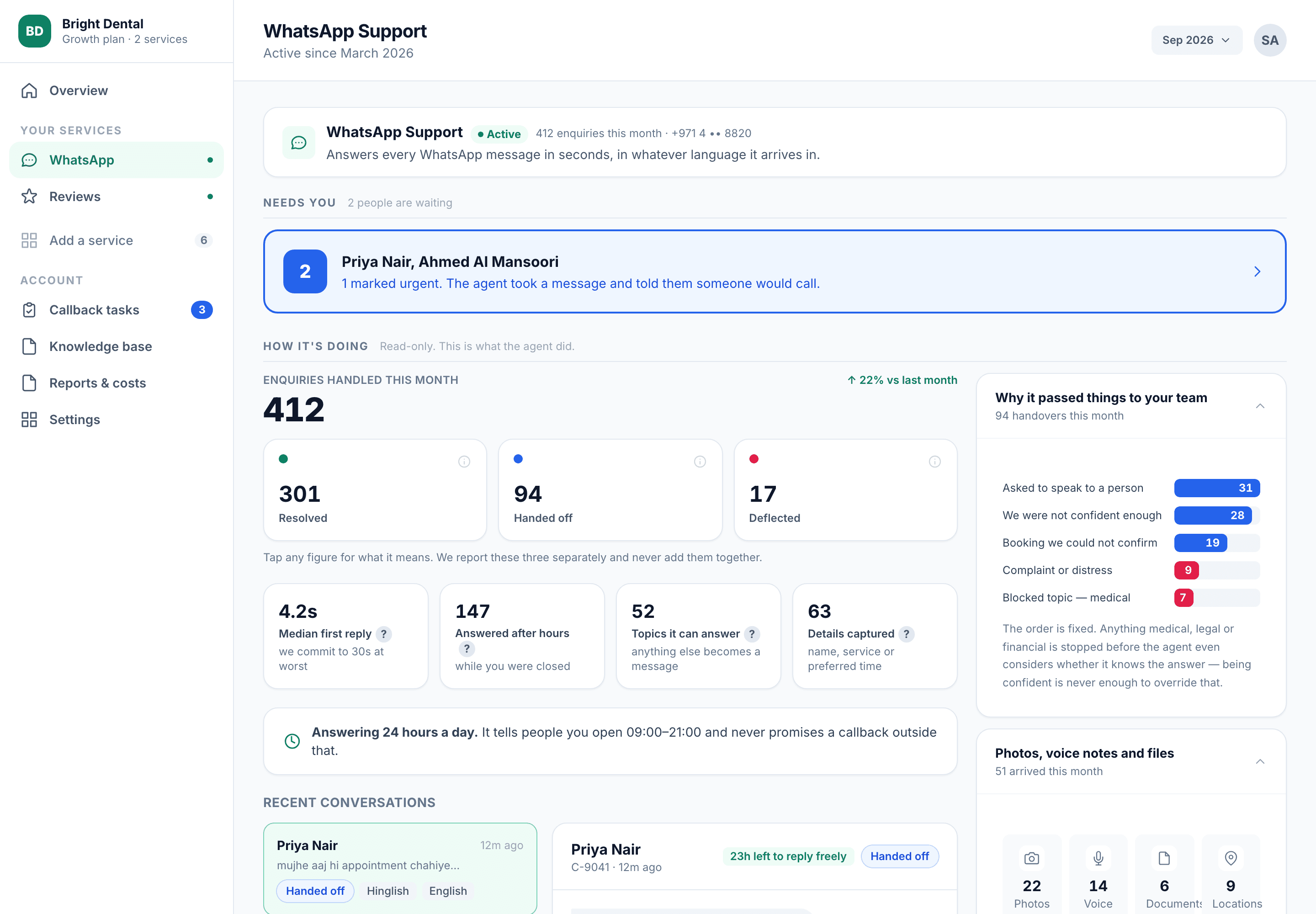1316x914 pixels.
Task: Click the Documents file icon
Action: point(1164,858)
